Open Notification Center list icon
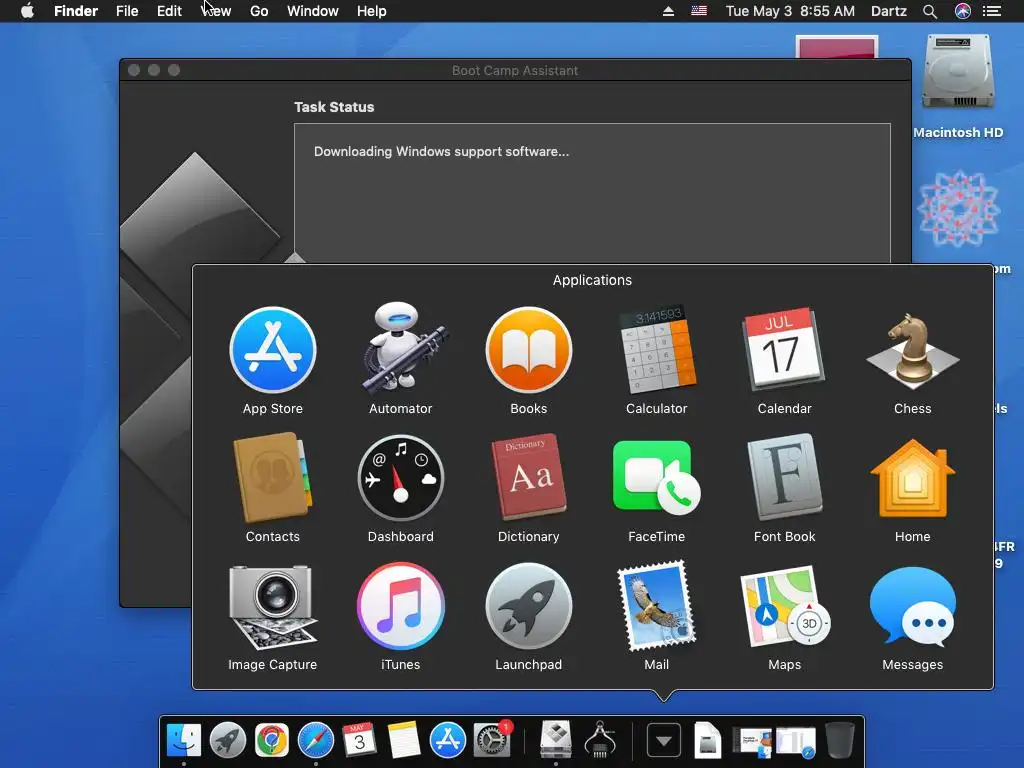The width and height of the screenshot is (1024, 768). [x=992, y=11]
